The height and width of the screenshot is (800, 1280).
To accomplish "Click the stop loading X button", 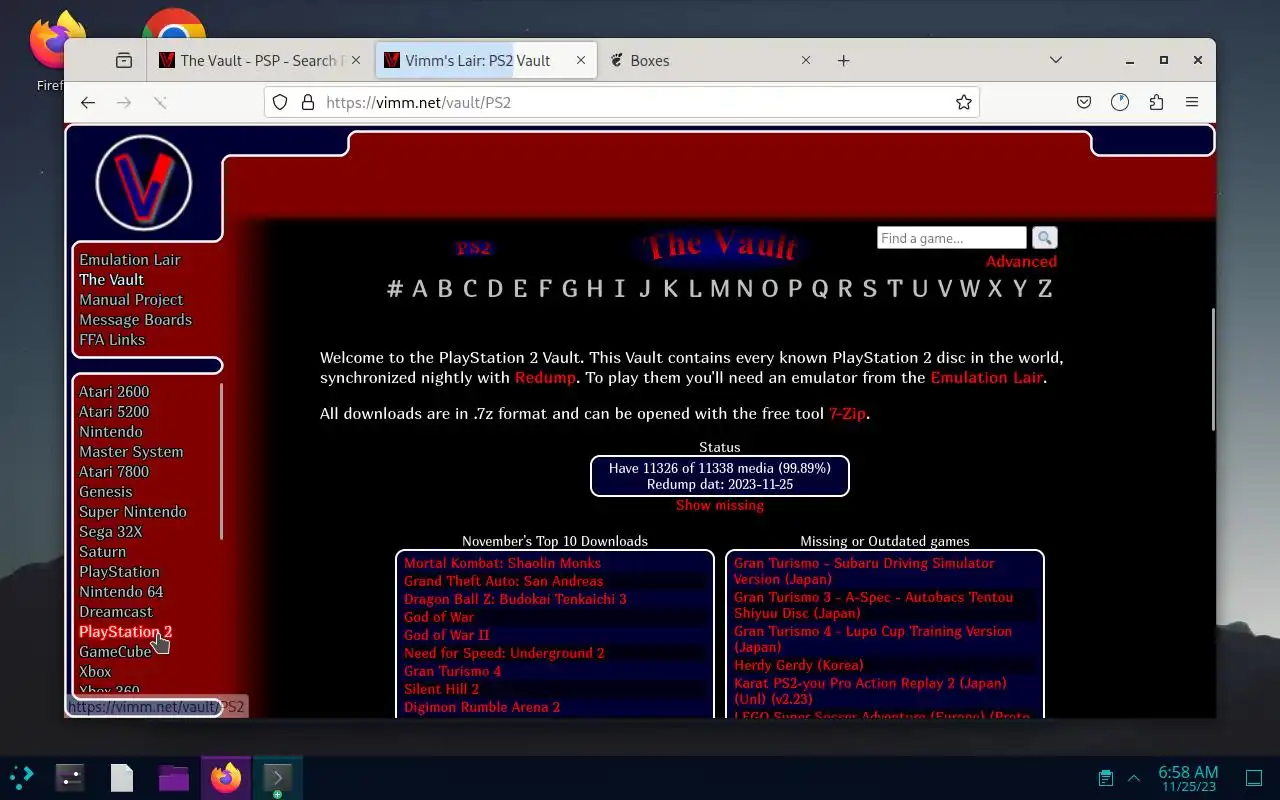I will coord(160,102).
